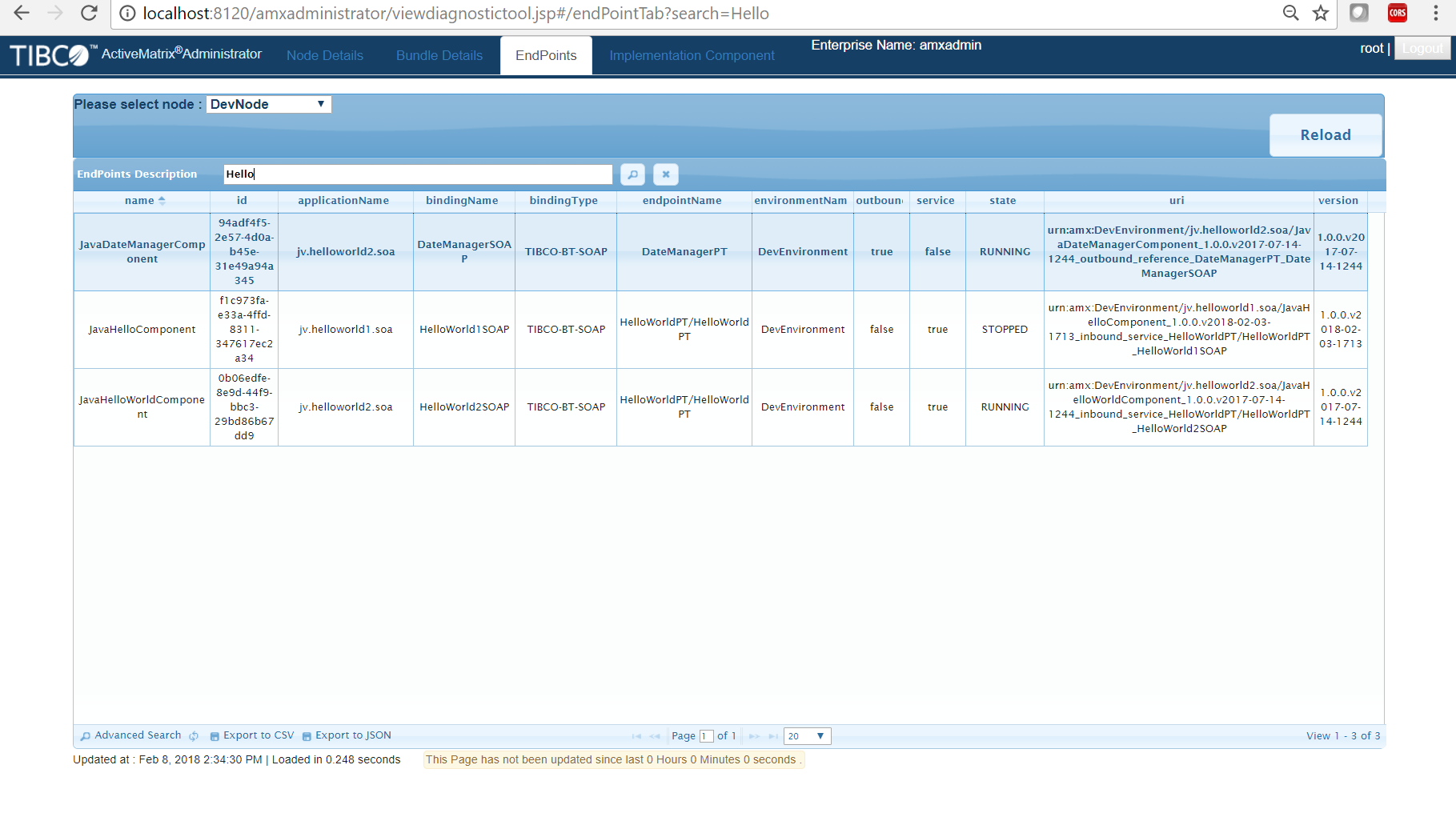The image size is (1456, 821).
Task: Click the grid refresh icon after Advanced Search
Action: tap(194, 736)
